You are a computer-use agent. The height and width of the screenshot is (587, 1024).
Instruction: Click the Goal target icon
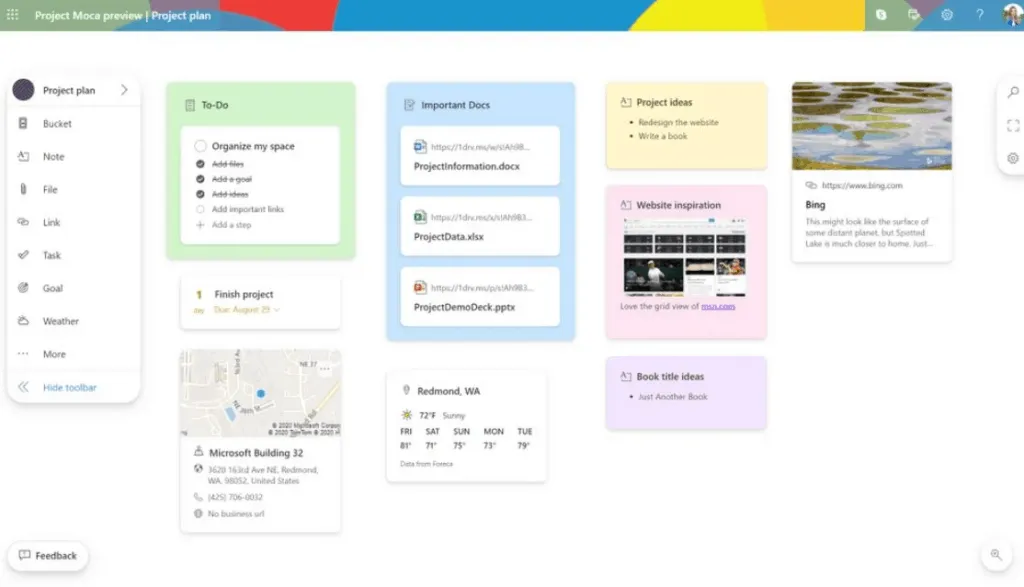coord(23,288)
